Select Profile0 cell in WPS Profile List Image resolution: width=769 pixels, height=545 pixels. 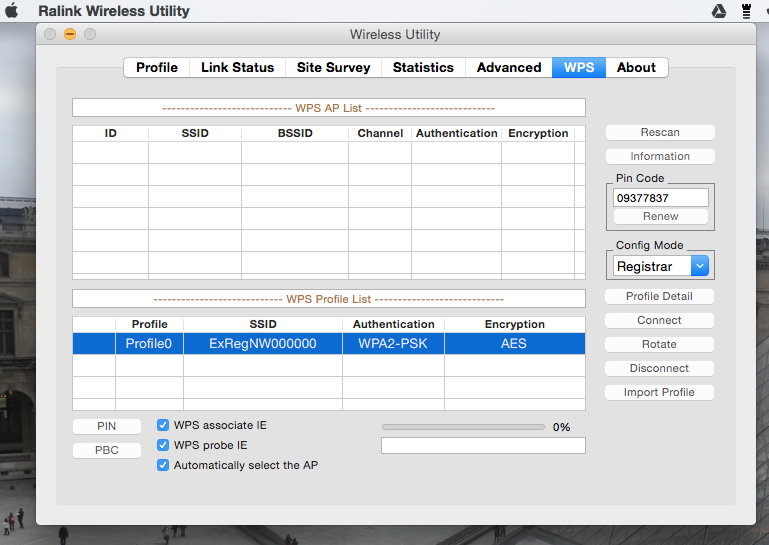point(149,343)
